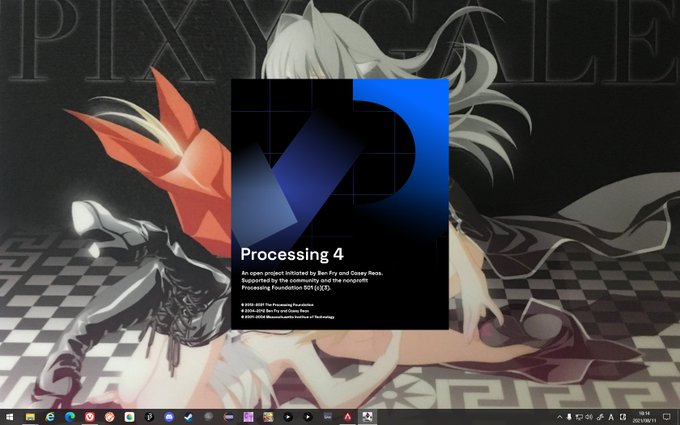Open the dark gray box taskbar icon
The image size is (680, 425).
[x=327, y=417]
